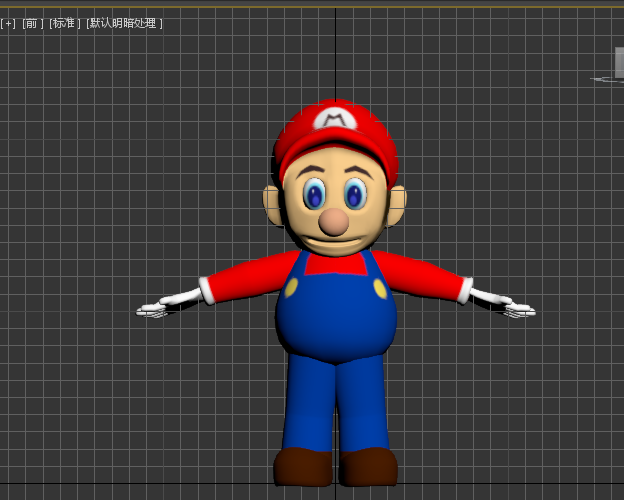This screenshot has width=624, height=500.
Task: Select Mario's blue eye on the screen's left
Action: (x=316, y=193)
